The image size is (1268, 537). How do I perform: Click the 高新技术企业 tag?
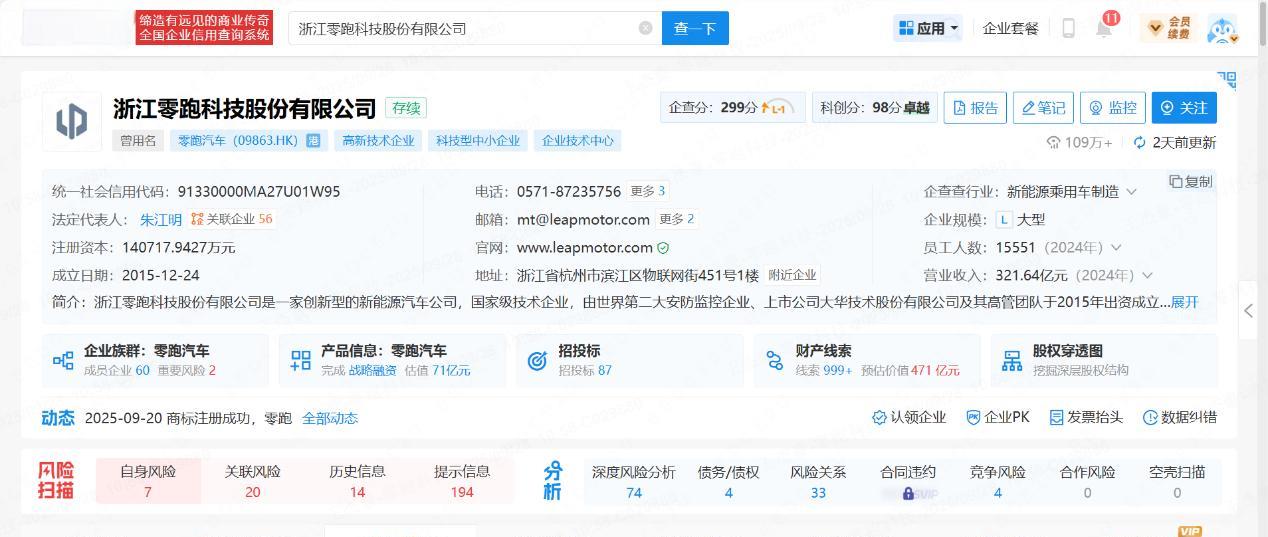tap(378, 141)
